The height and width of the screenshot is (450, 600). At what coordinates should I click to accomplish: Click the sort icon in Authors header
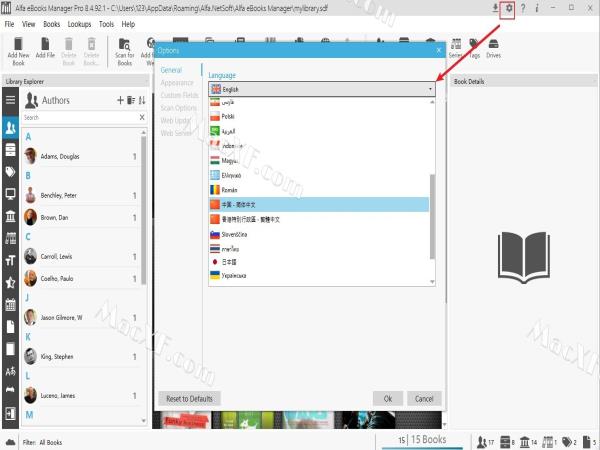click(141, 100)
